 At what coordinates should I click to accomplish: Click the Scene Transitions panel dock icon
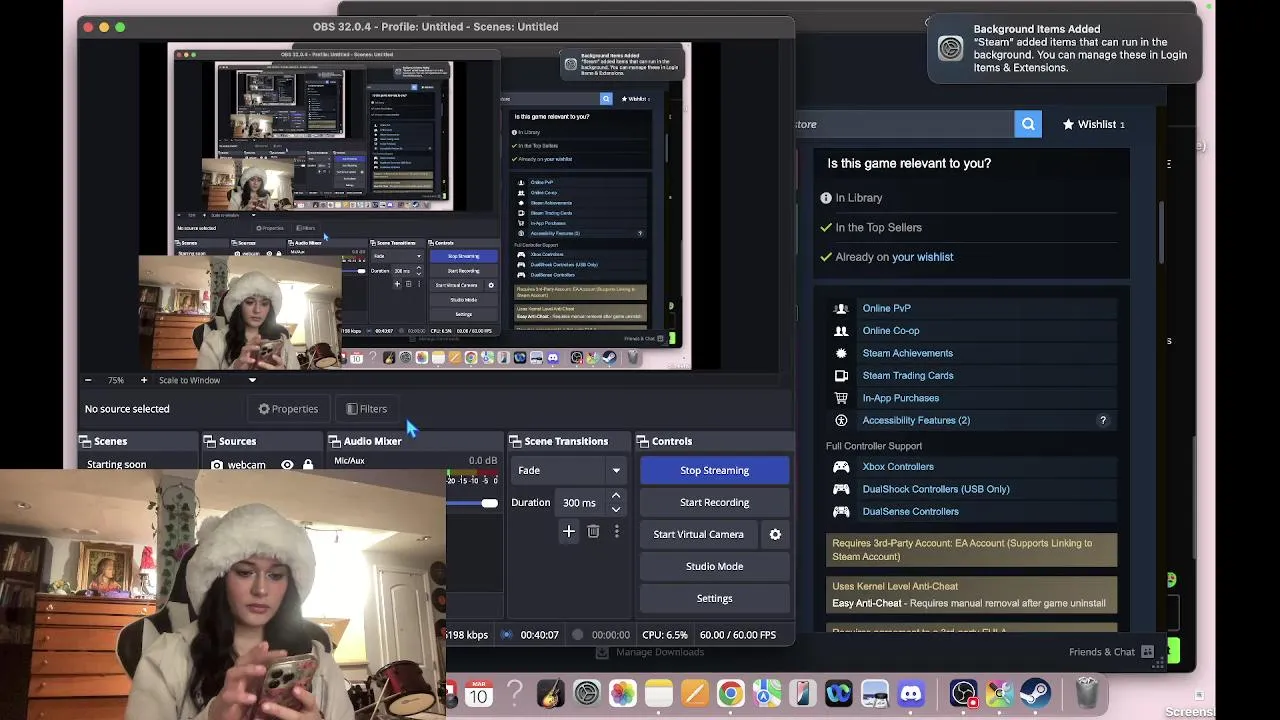[515, 441]
